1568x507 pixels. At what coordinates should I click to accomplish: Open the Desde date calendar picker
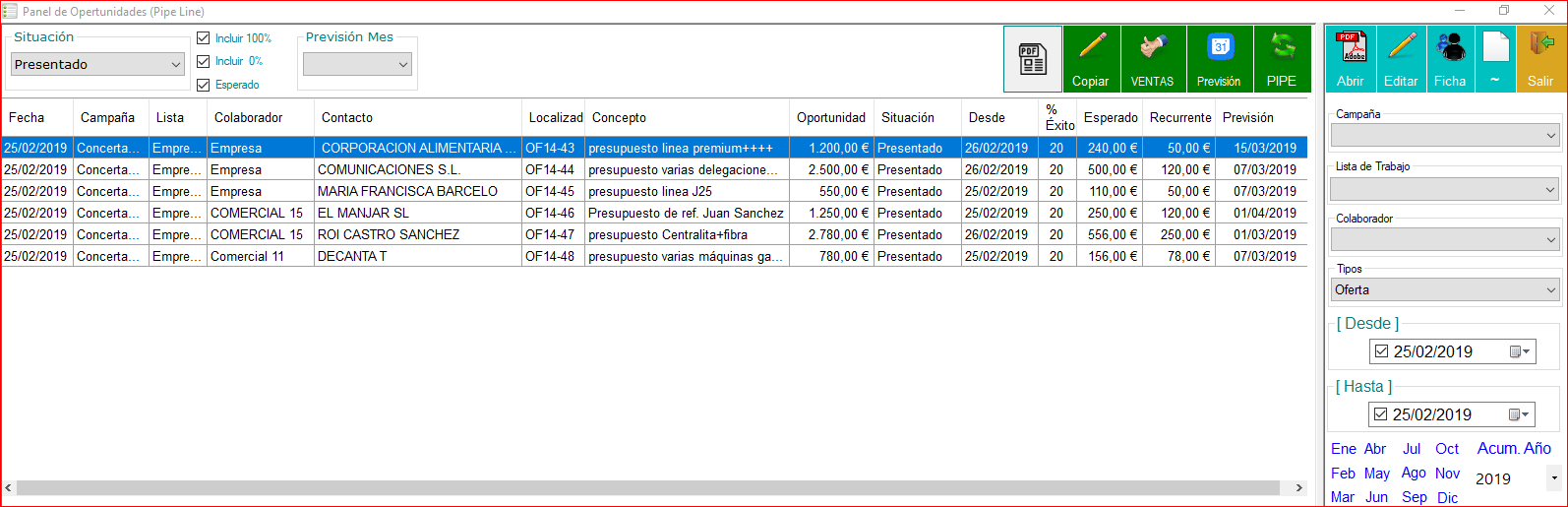(x=1520, y=351)
